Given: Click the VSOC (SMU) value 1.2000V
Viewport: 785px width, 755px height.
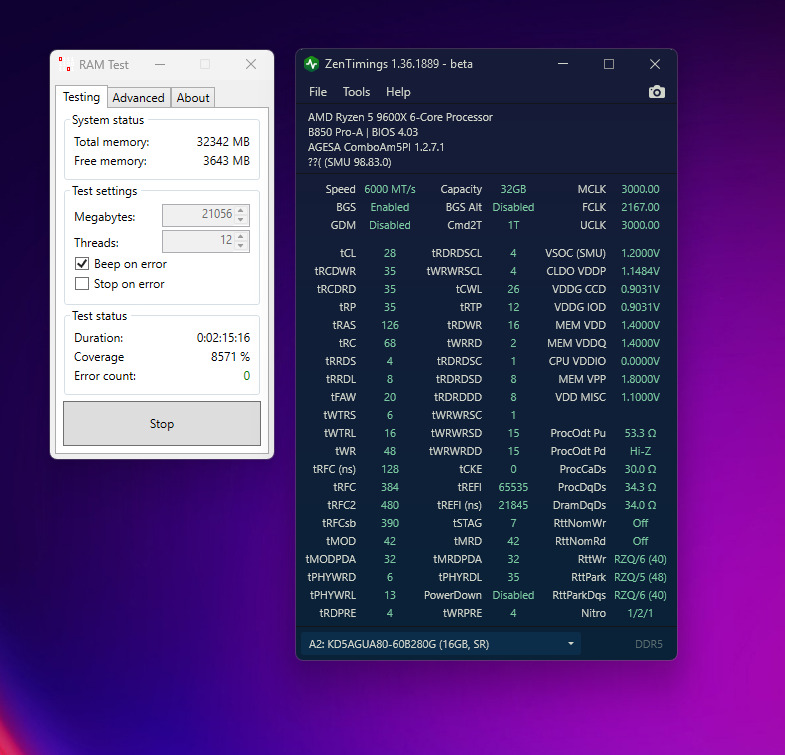Looking at the screenshot, I should tap(640, 253).
